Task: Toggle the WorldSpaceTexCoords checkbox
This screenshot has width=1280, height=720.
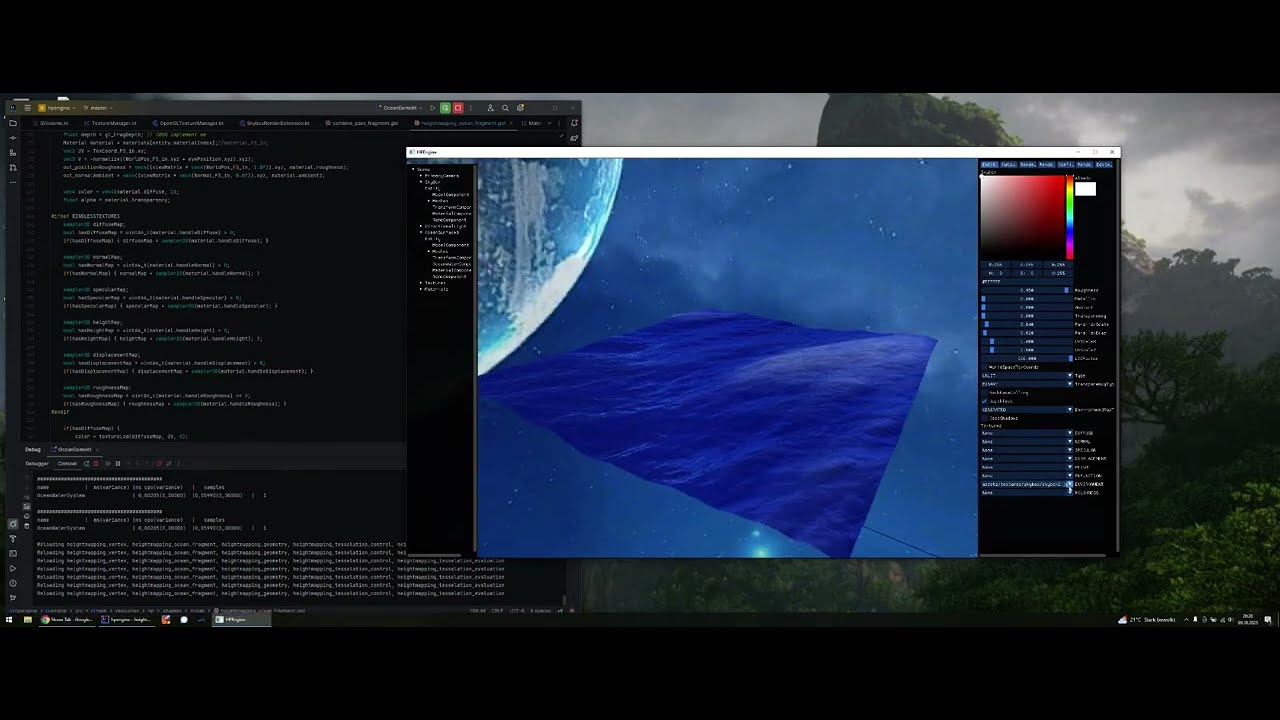Action: [985, 367]
